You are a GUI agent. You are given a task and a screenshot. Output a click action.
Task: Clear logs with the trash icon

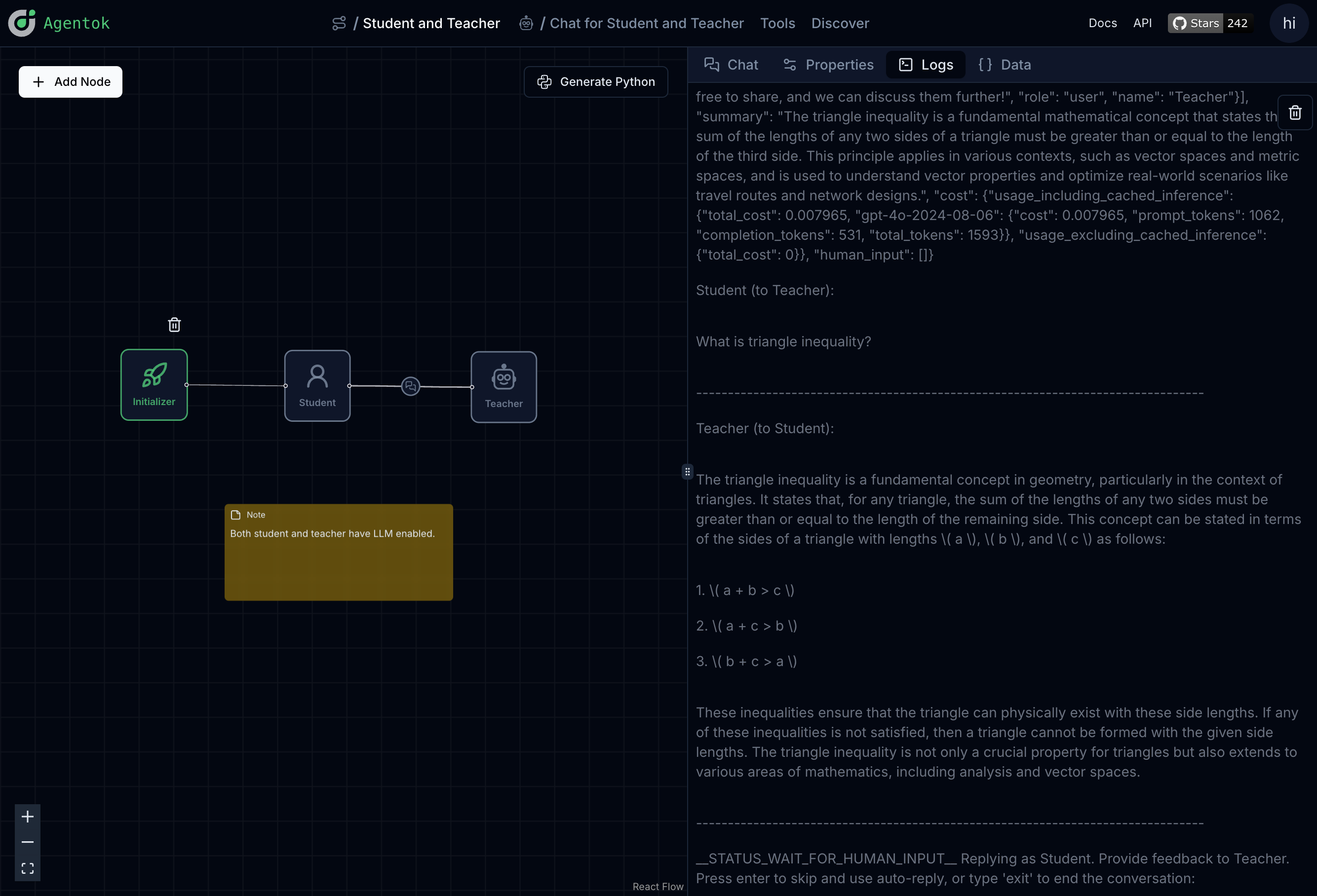1294,112
